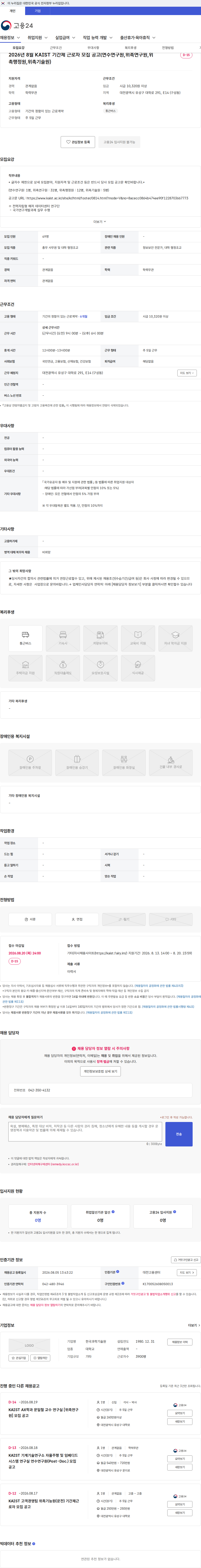Click the 고용24 입사지원 불가능 button

tap(119, 142)
